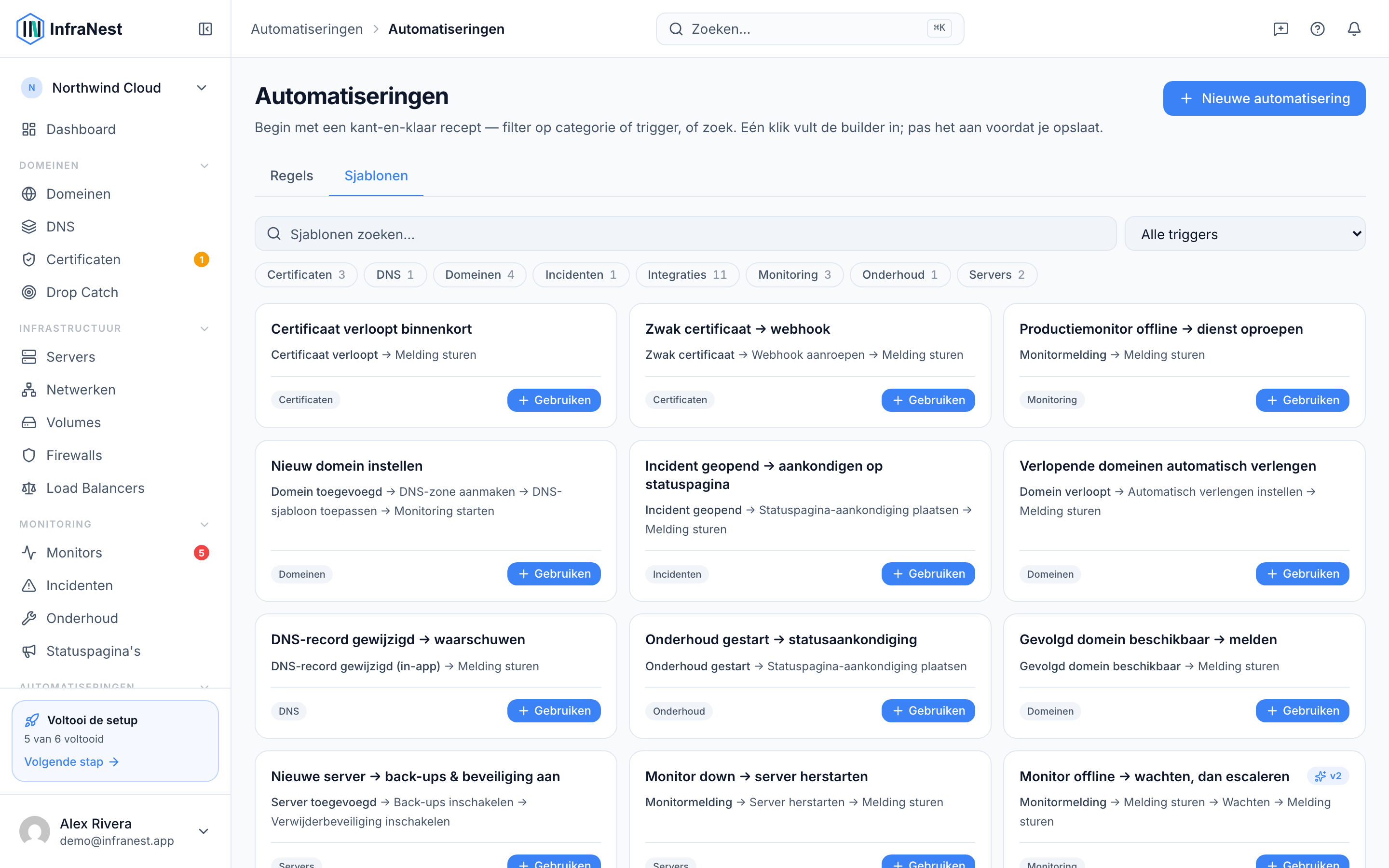Use the Zwak certificaat webhook template
The image size is (1389, 868).
click(x=927, y=400)
